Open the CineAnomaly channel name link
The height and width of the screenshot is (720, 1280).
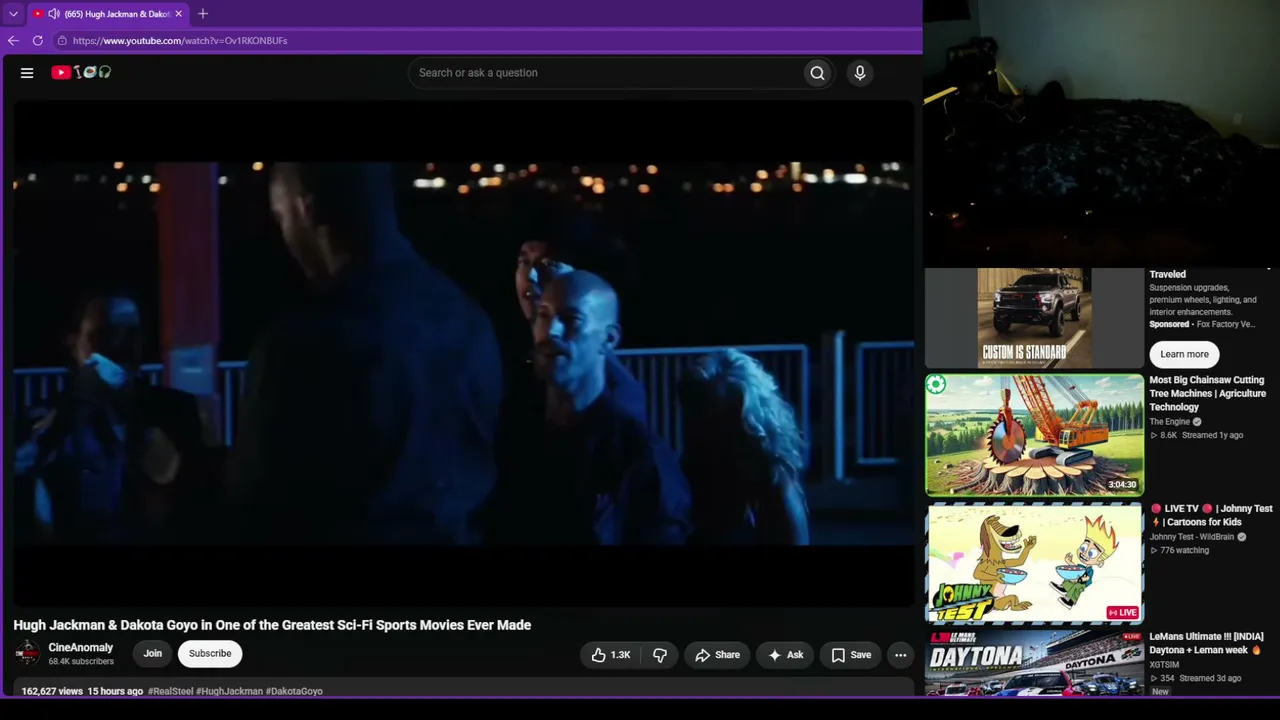coord(81,648)
